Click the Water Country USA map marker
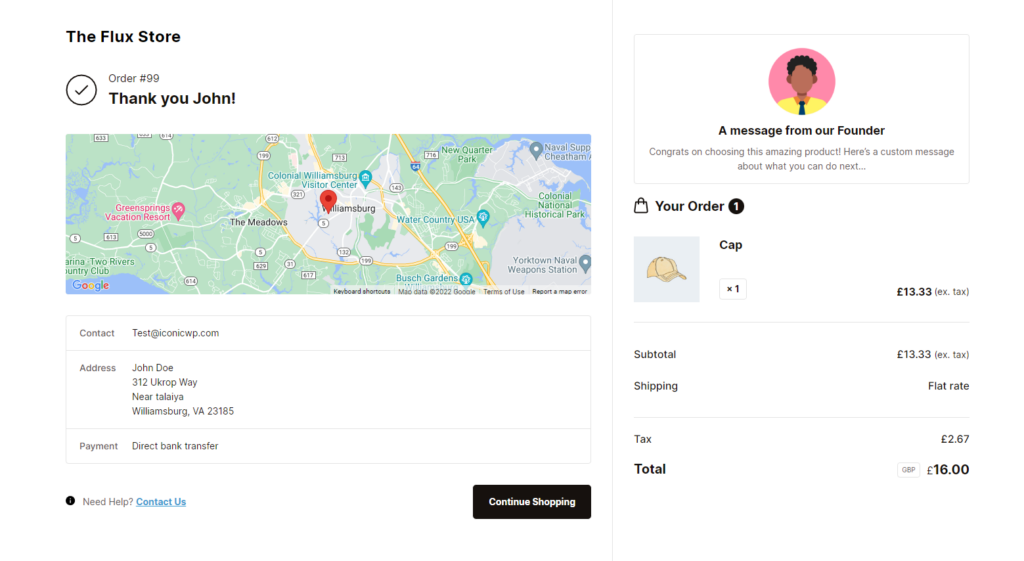Viewport: 1024px width, 561px height. [x=483, y=217]
